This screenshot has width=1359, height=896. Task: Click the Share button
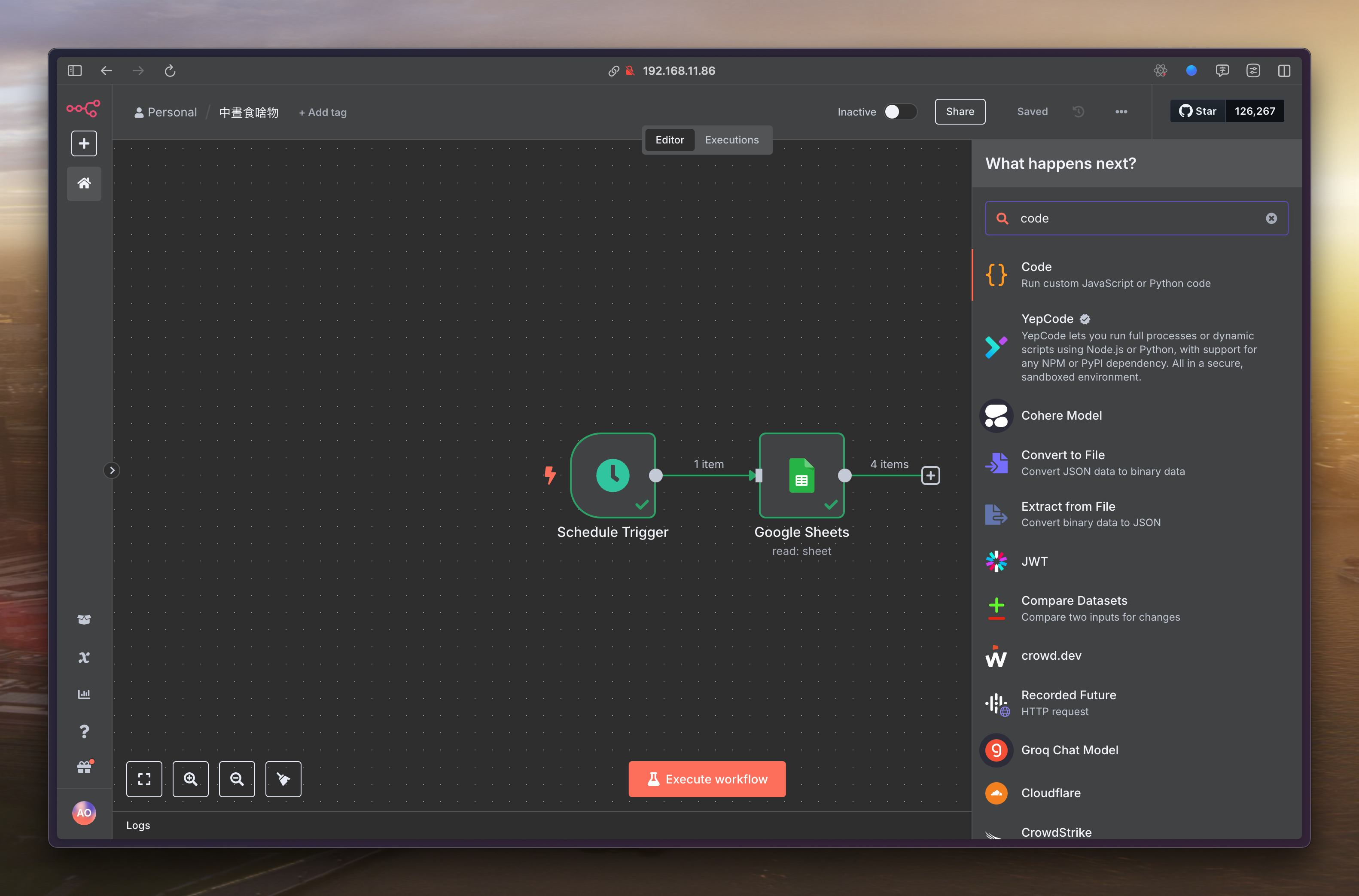960,112
